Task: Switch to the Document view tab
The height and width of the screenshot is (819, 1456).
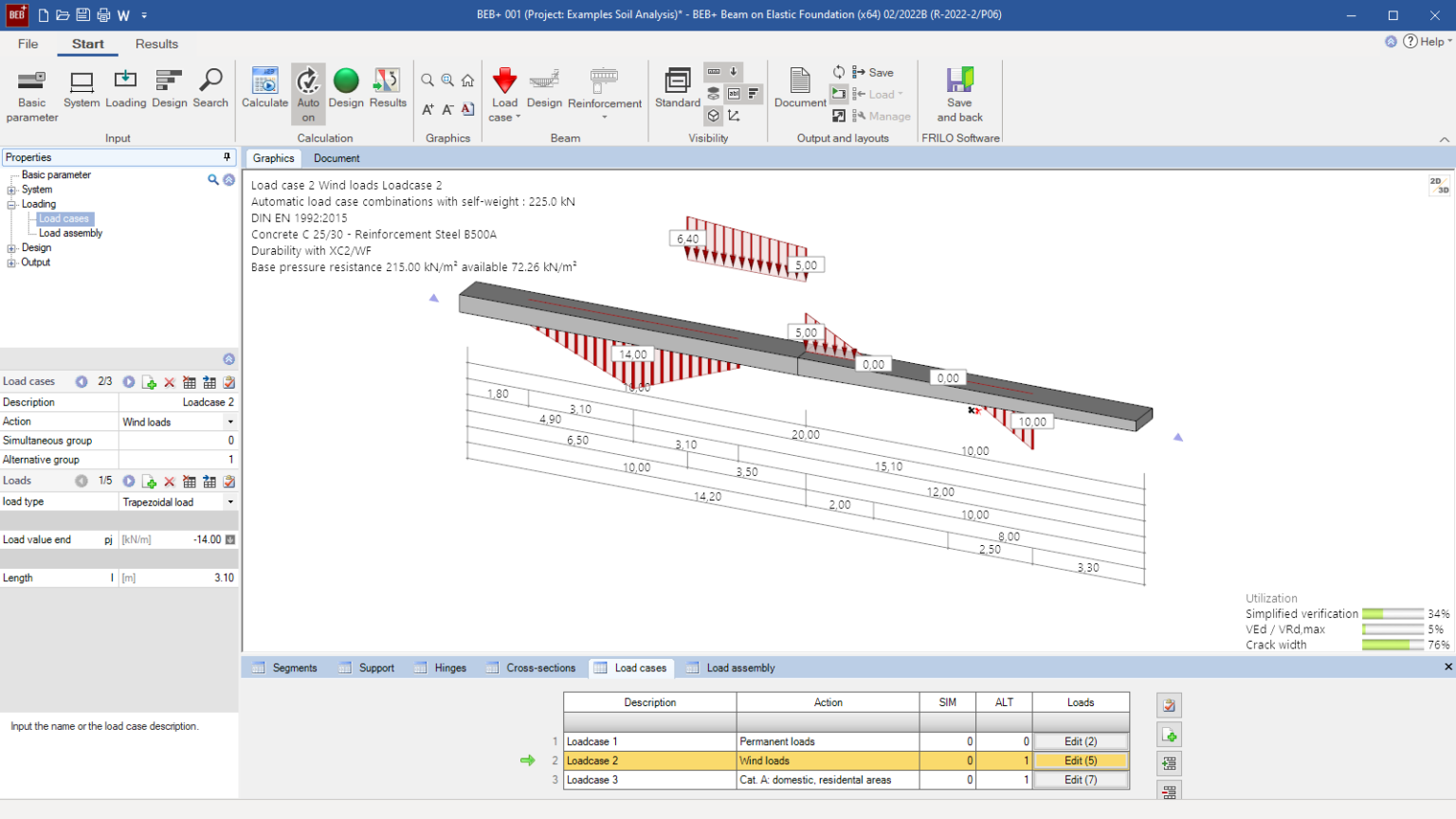Action: pyautogui.click(x=337, y=158)
